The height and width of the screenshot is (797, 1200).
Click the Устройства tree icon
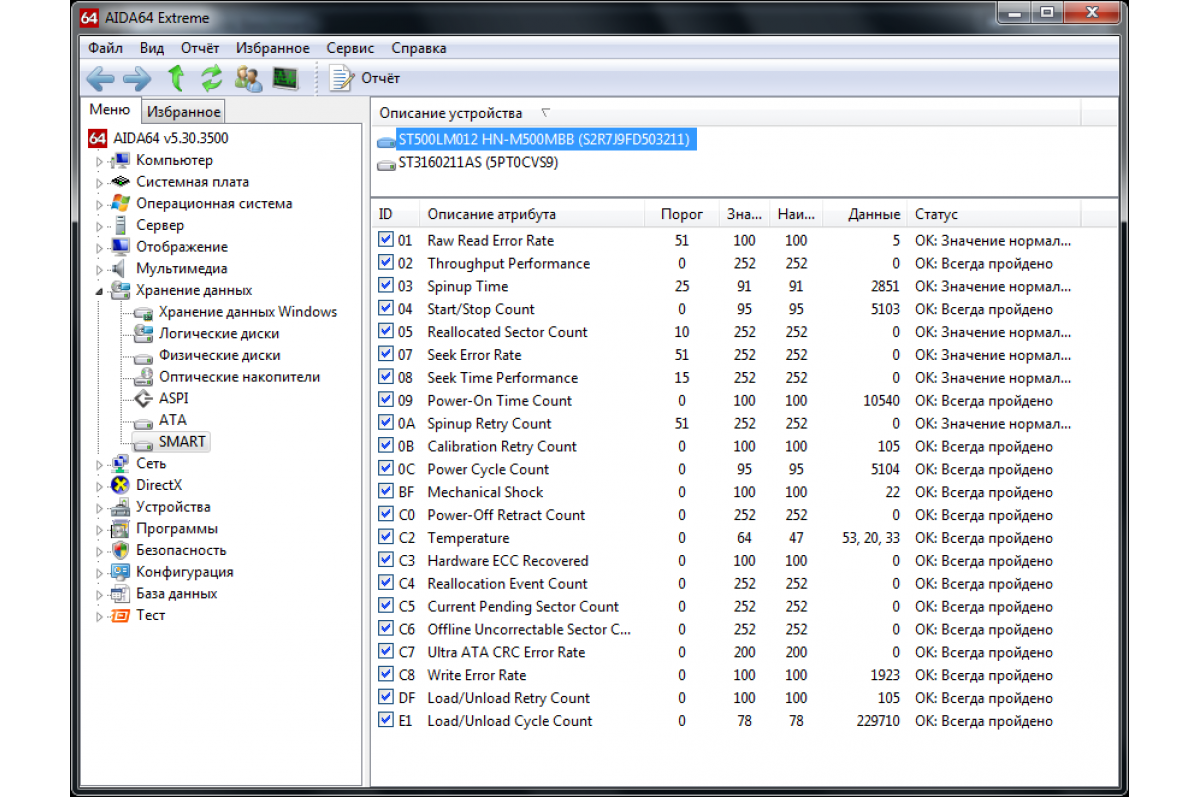121,507
